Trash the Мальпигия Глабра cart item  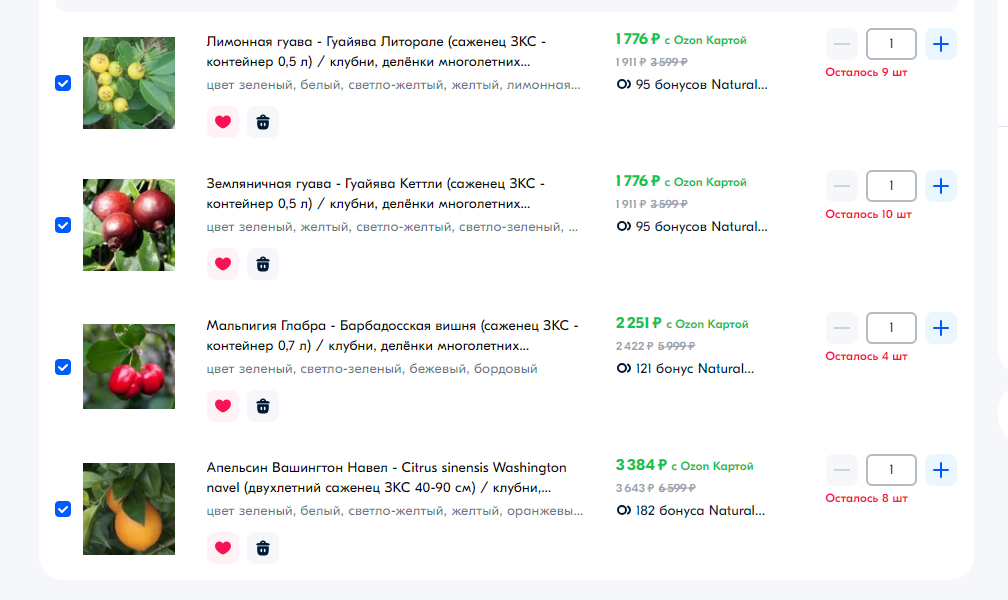pyautogui.click(x=263, y=406)
